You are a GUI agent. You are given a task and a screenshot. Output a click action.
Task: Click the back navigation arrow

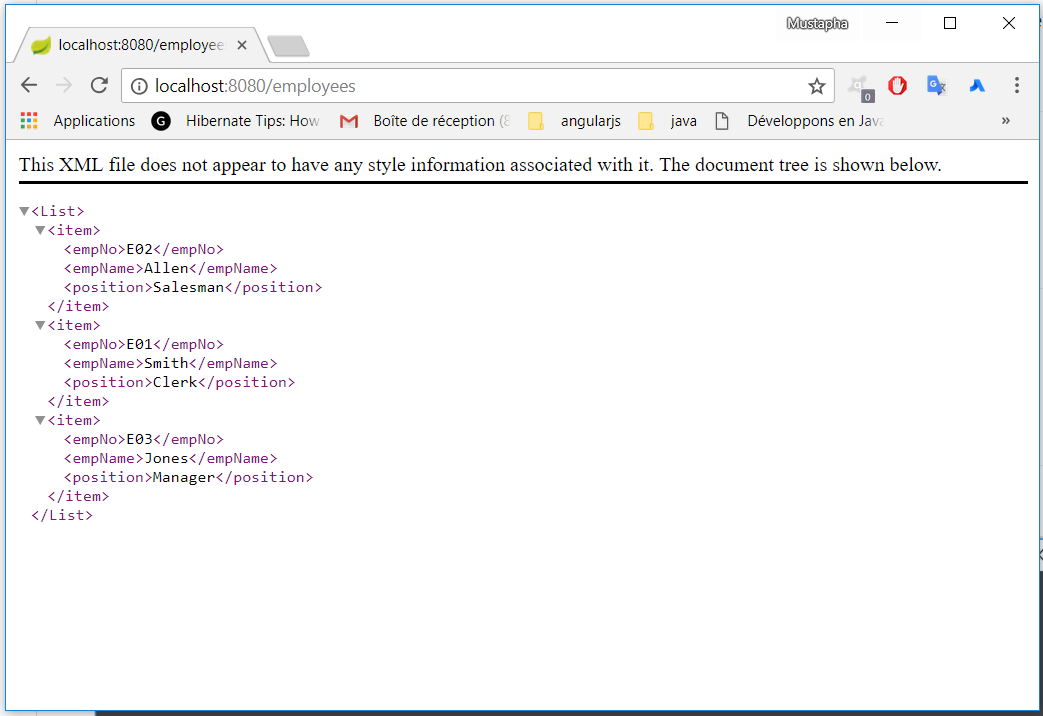point(29,85)
